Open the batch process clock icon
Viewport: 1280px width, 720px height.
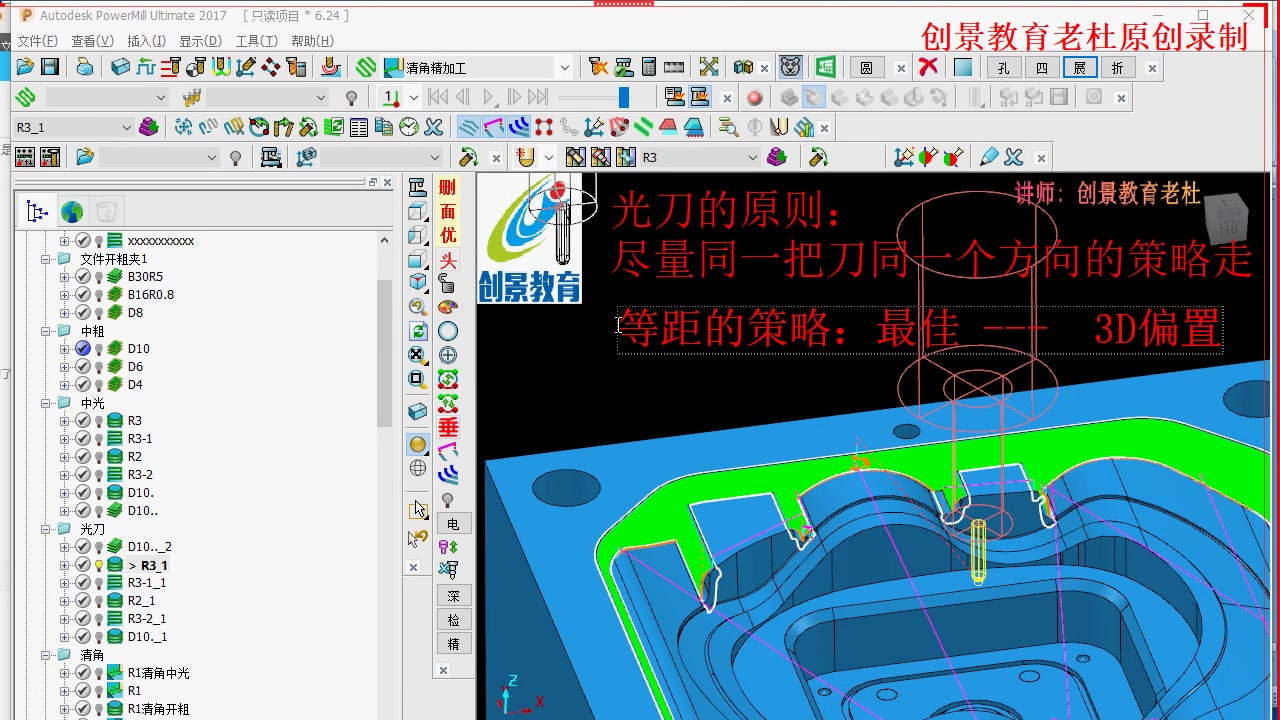409,127
